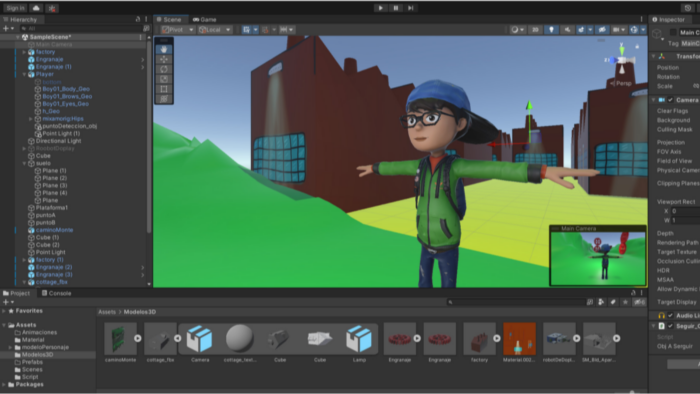Screen dimensions: 700x394
Task: Collapse the SampleScene hierarchy root
Action: [17, 37]
